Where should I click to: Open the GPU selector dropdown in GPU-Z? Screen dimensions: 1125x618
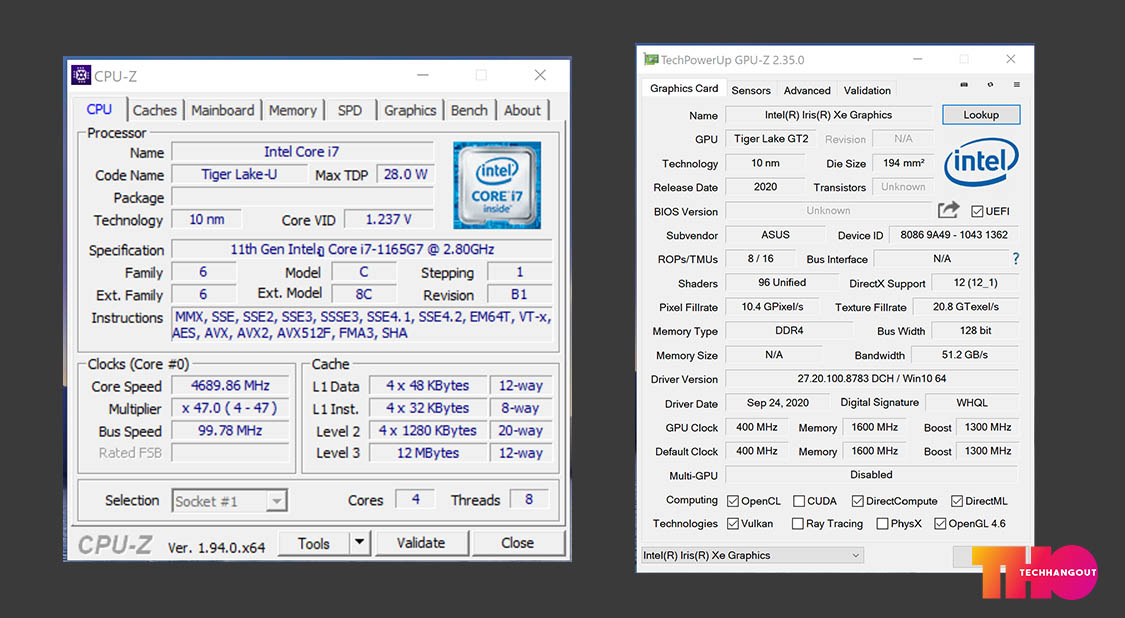752,556
